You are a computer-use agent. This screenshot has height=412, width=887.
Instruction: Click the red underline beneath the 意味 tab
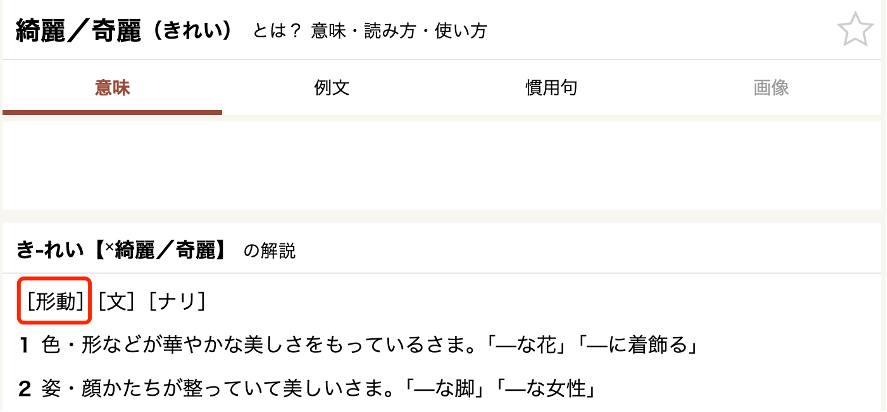tap(112, 112)
